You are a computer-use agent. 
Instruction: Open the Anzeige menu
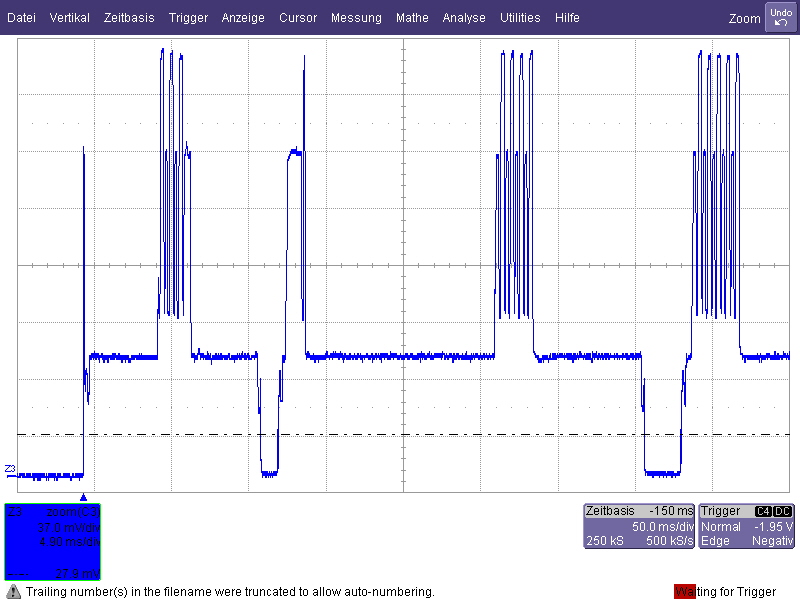243,18
